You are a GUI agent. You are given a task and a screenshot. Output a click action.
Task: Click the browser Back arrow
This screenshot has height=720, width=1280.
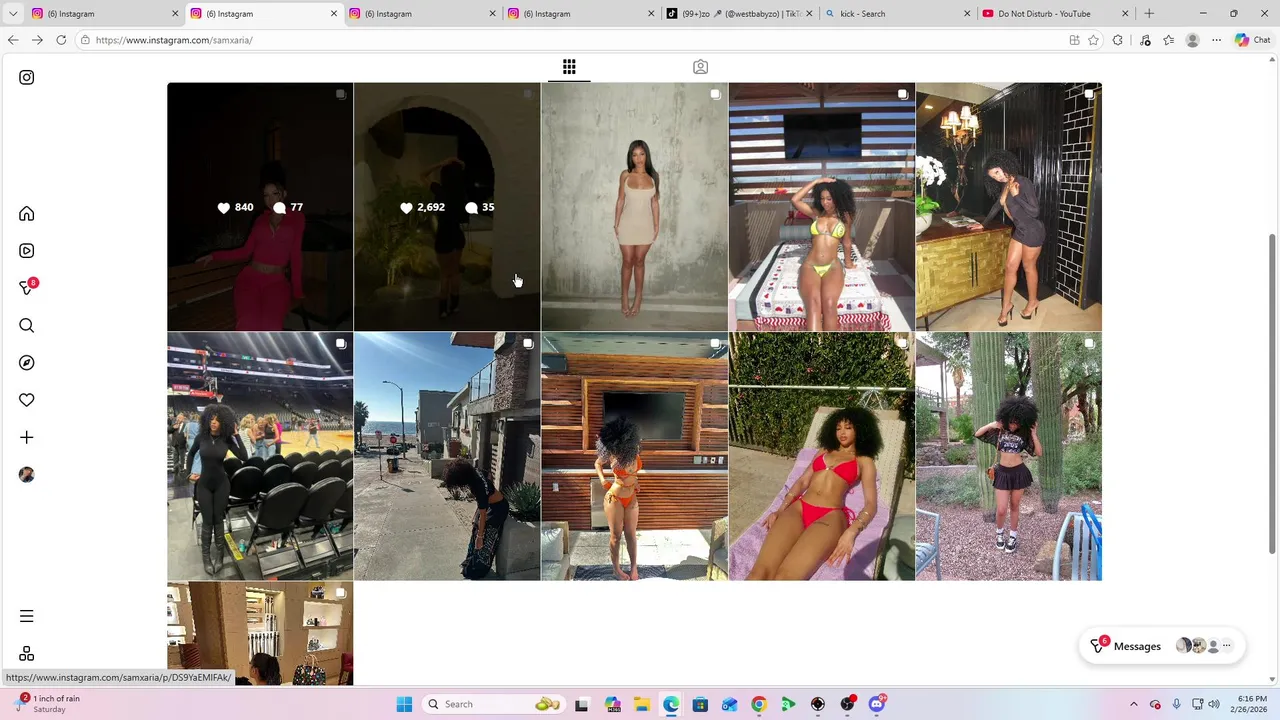click(x=13, y=40)
